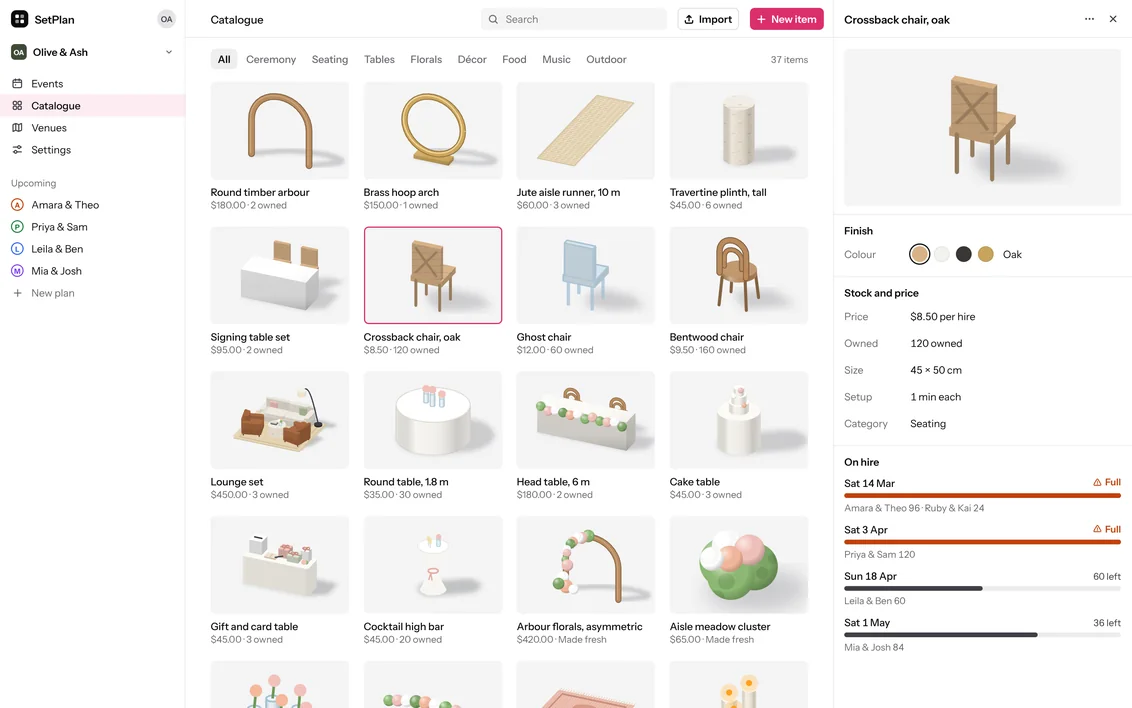The width and height of the screenshot is (1132, 708).
Task: Open the Lounge set thumbnail
Action: [279, 420]
